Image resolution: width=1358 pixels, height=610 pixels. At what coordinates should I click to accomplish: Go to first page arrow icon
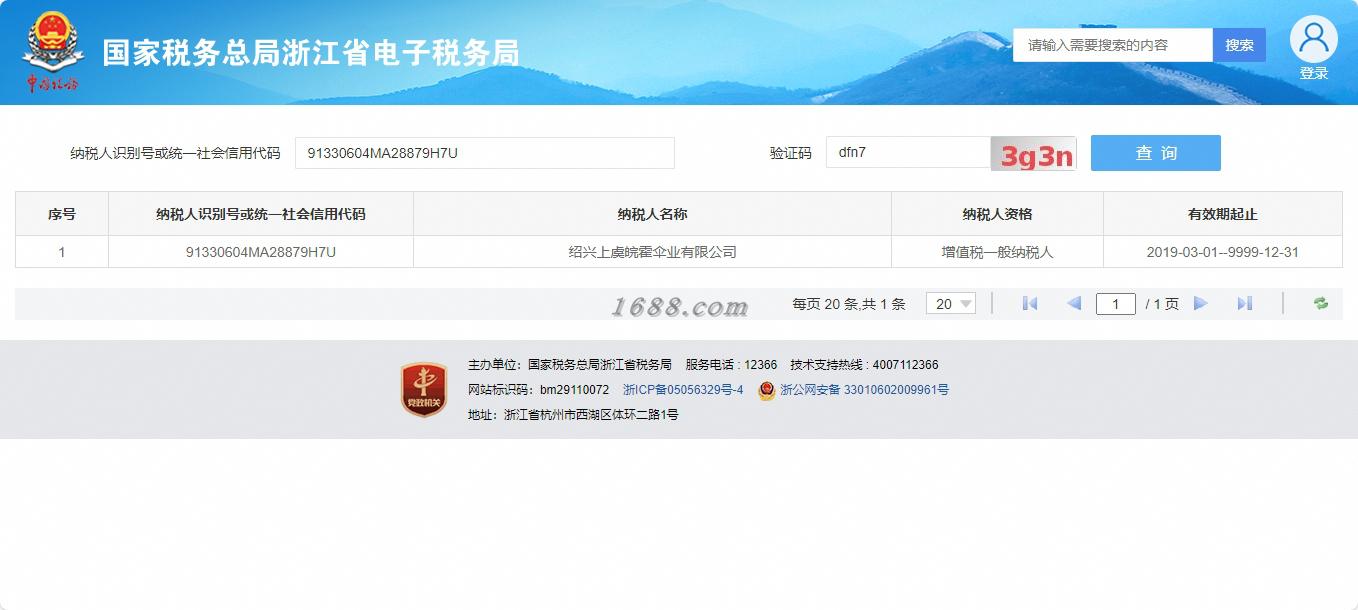1029,304
